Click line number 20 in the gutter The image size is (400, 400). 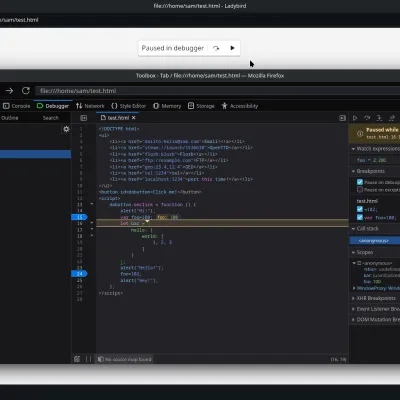coord(80,249)
